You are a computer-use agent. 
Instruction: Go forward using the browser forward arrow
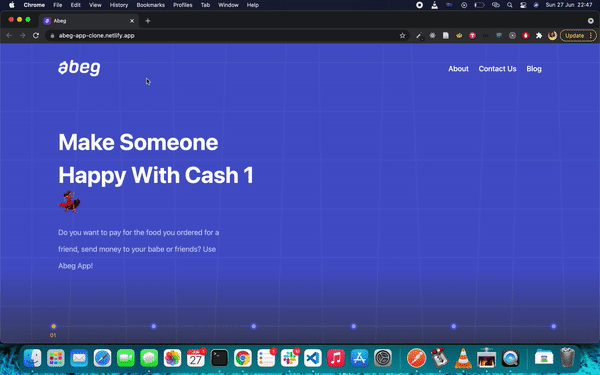23,36
